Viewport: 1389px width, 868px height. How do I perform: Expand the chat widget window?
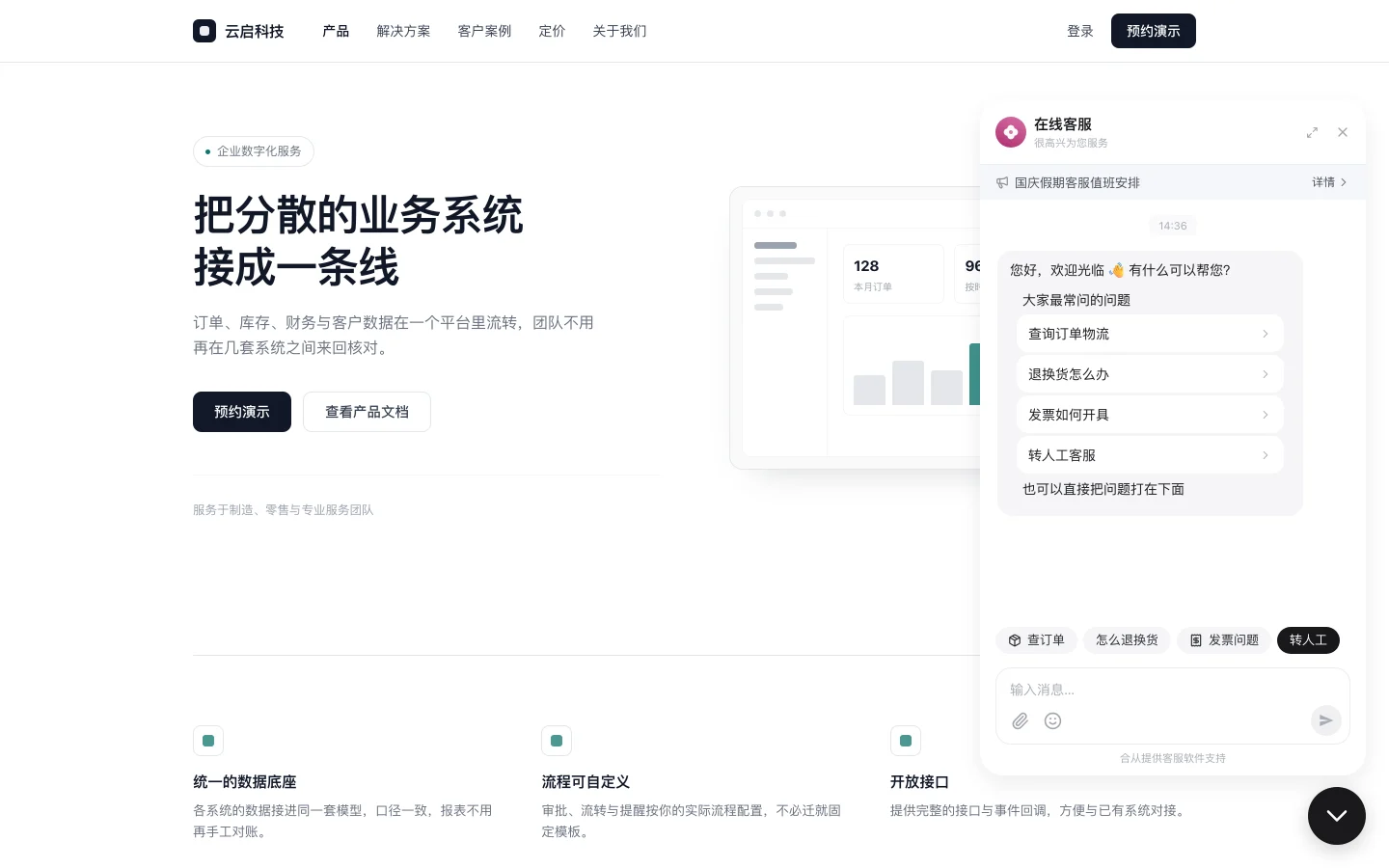click(1312, 132)
